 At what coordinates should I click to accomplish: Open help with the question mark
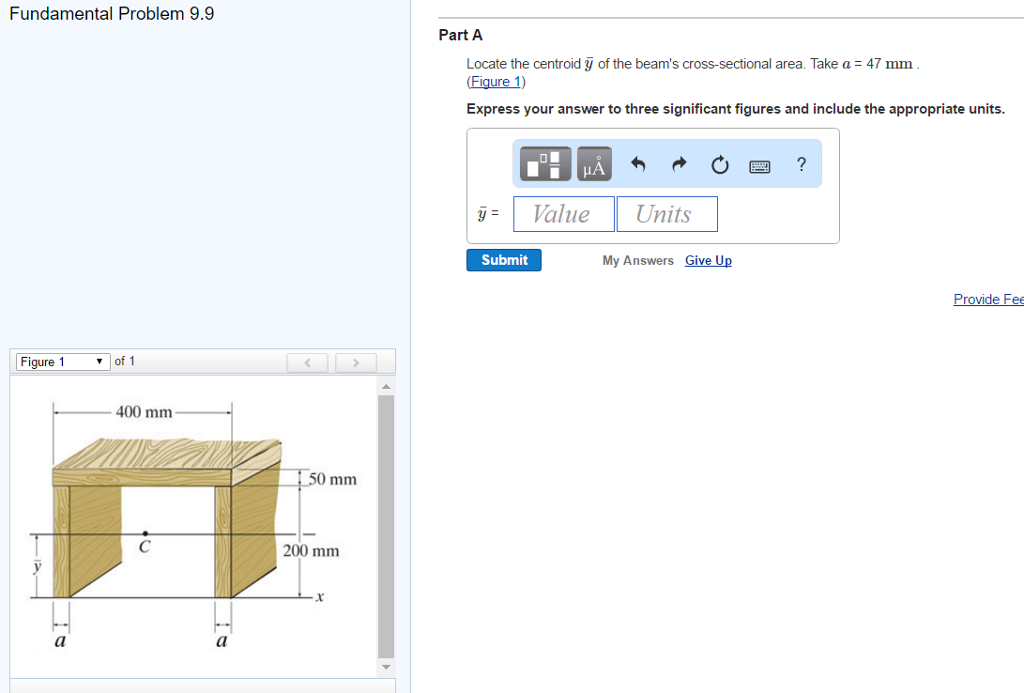(801, 164)
